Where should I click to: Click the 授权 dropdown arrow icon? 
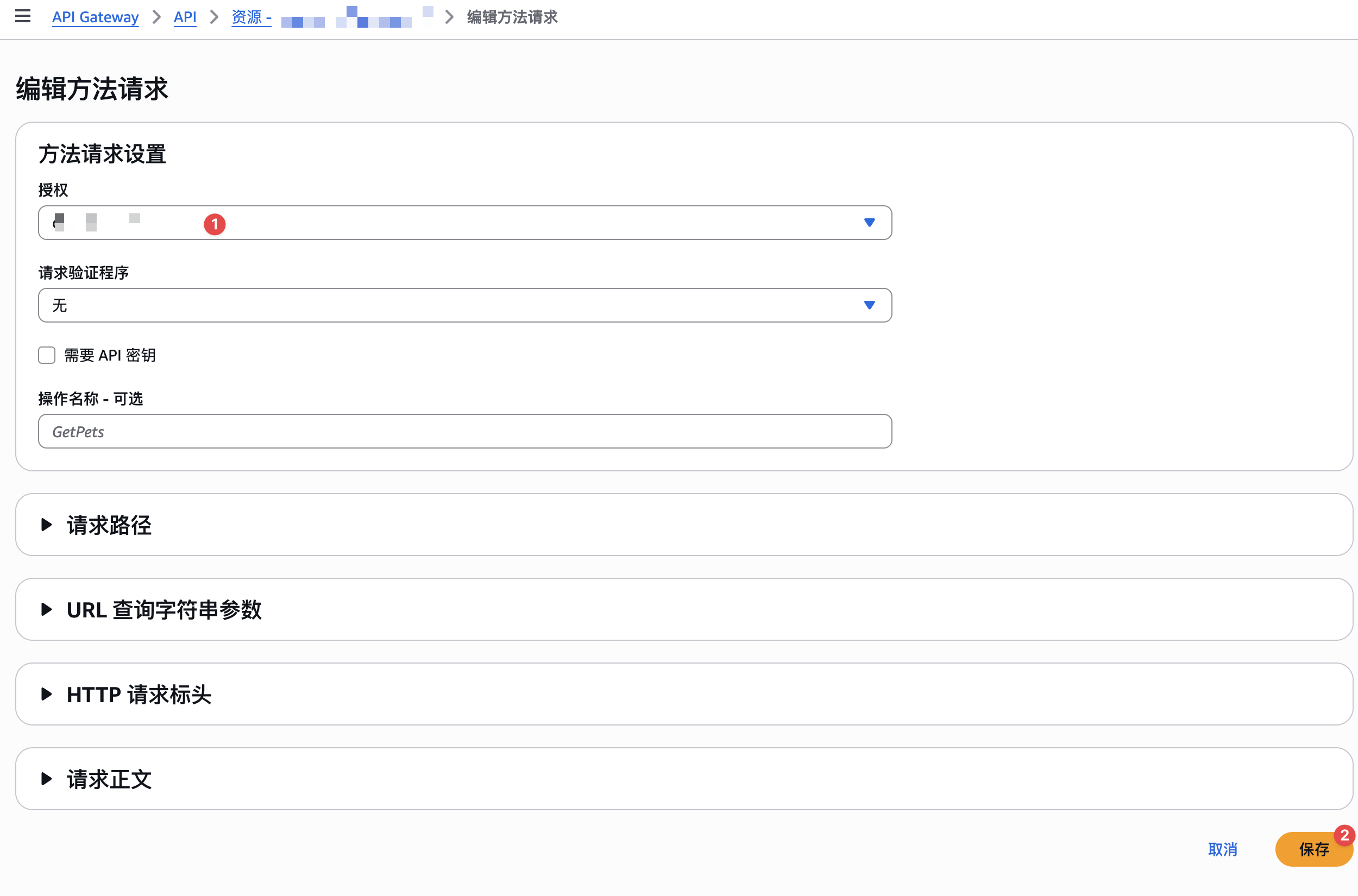[x=869, y=223]
